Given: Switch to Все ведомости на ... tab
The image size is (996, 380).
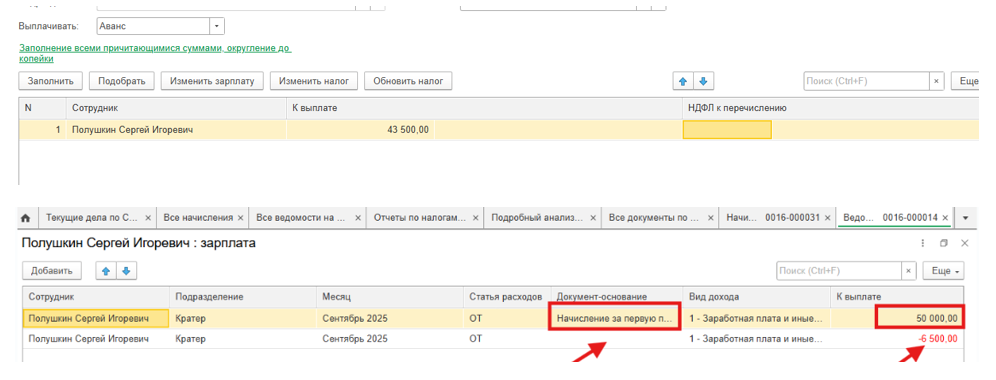Looking at the screenshot, I should [300, 217].
